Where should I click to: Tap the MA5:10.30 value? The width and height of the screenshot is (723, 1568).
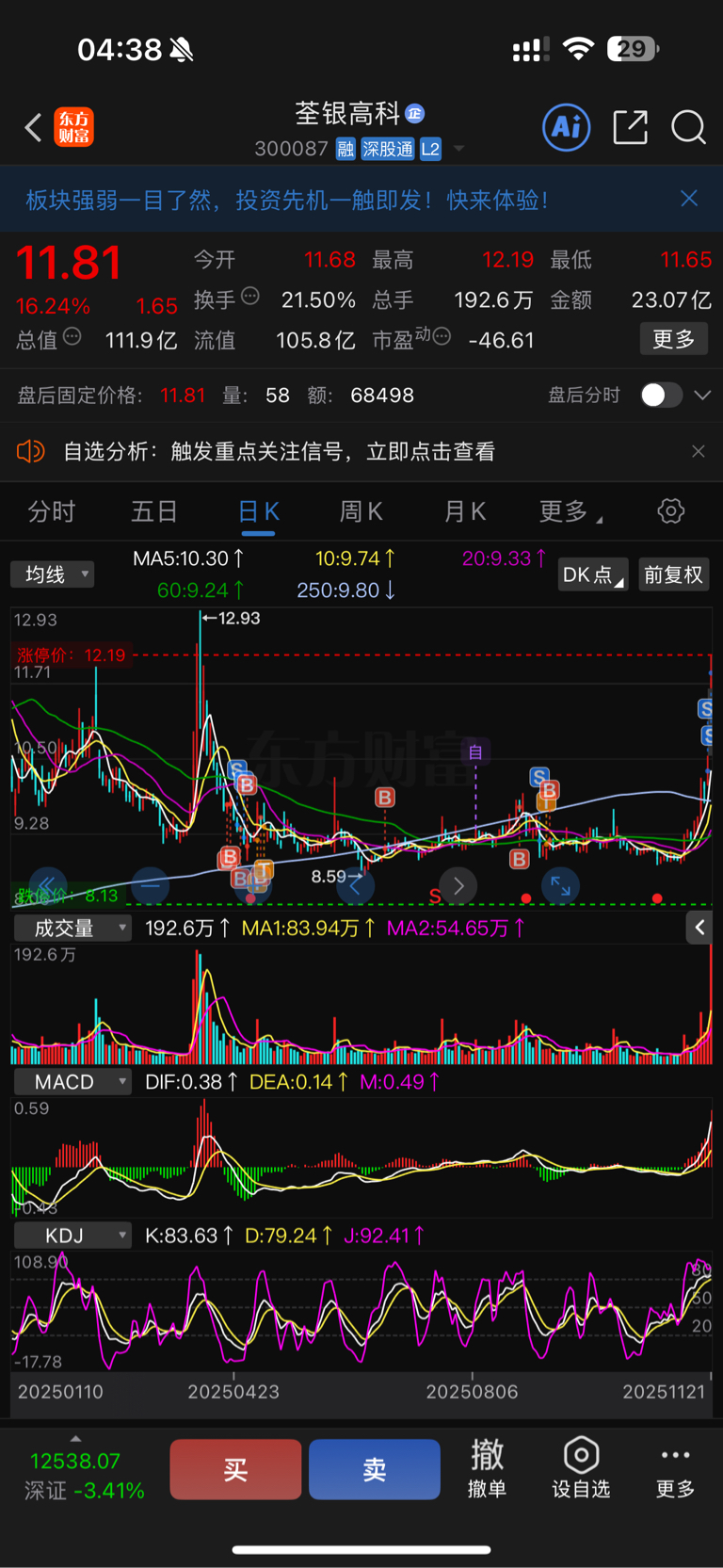[188, 558]
